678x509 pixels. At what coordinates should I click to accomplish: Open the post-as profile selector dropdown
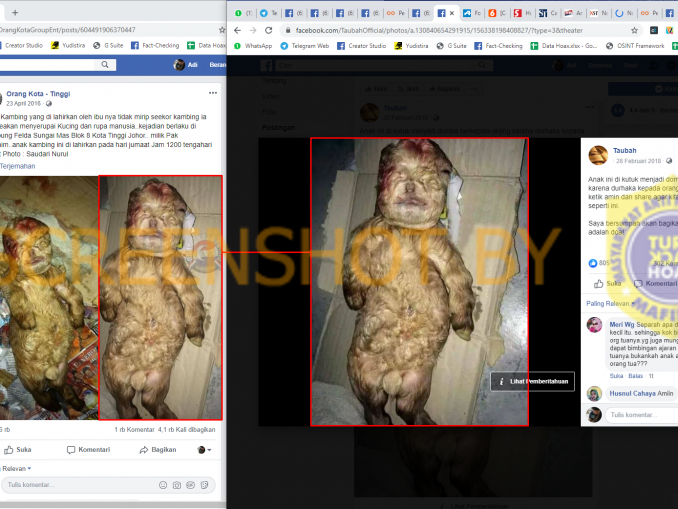click(204, 450)
